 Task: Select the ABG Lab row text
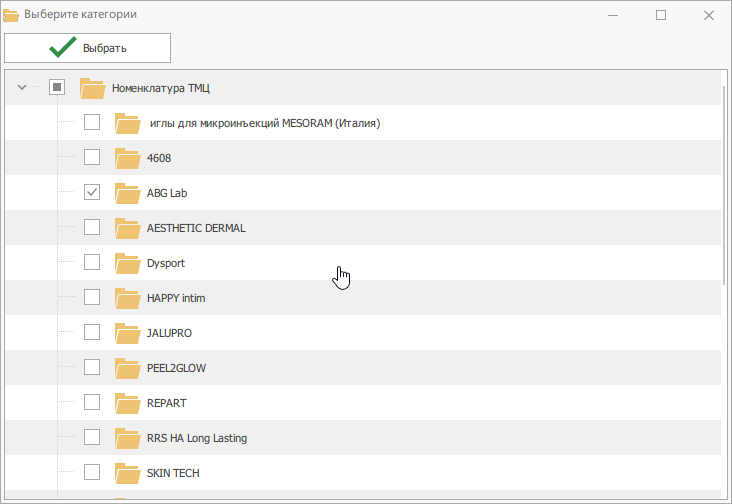(167, 193)
